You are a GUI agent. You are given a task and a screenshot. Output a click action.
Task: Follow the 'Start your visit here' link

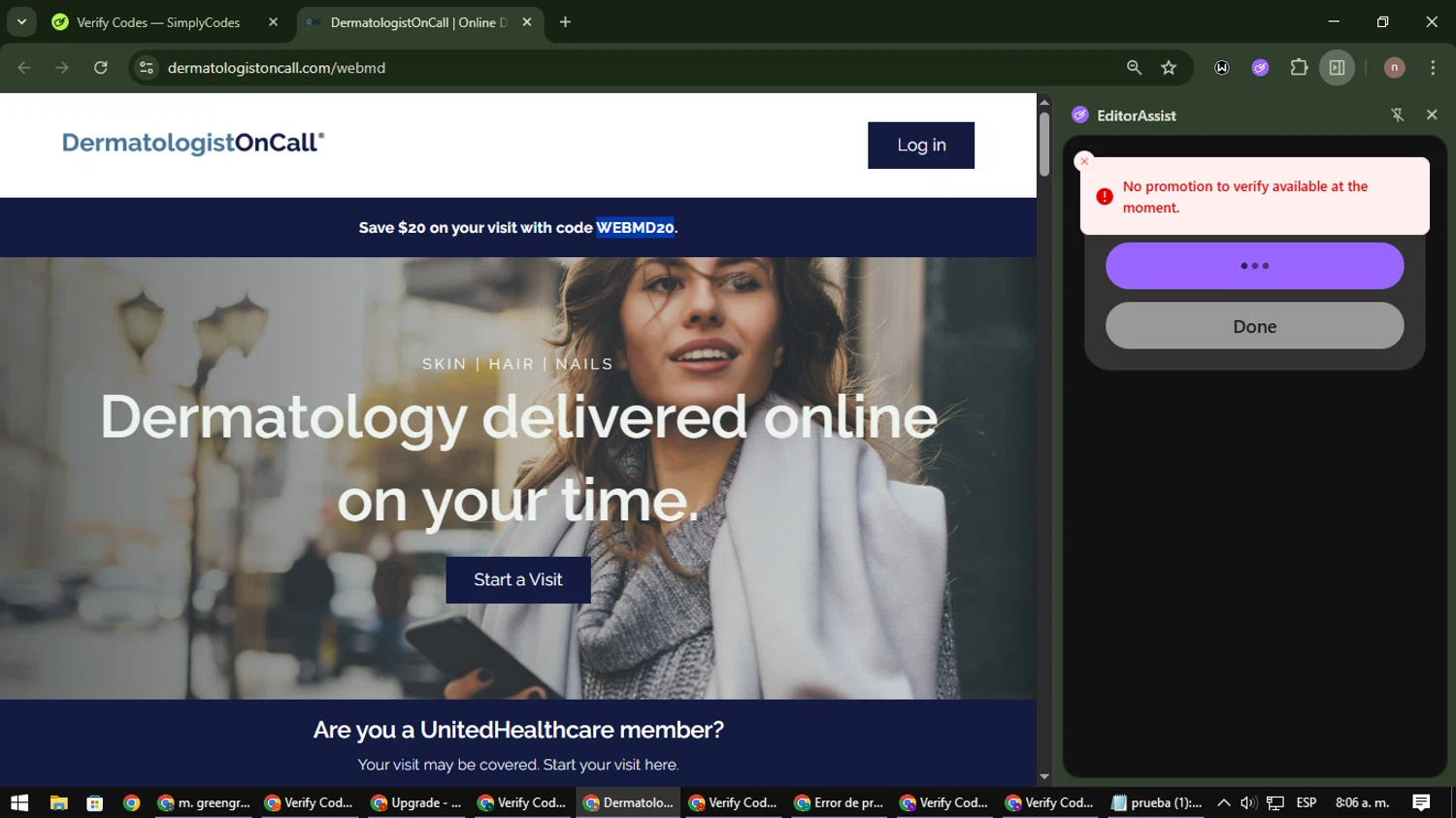[x=611, y=765]
